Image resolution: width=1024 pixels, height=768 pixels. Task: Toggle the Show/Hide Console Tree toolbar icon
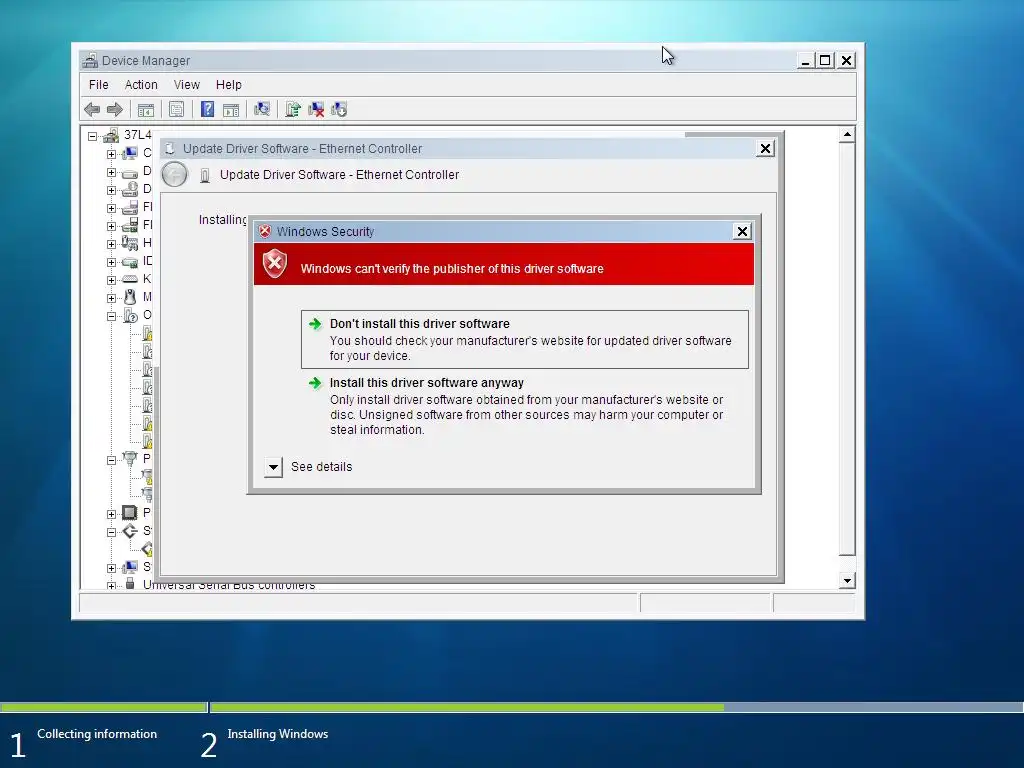click(x=146, y=109)
